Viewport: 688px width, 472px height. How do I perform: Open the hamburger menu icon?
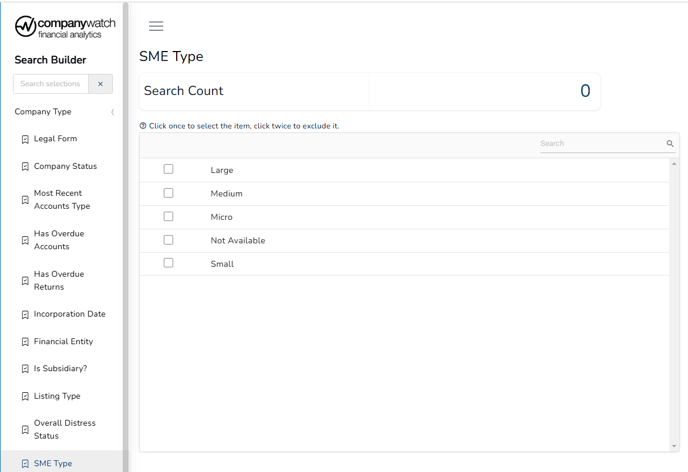click(x=156, y=26)
